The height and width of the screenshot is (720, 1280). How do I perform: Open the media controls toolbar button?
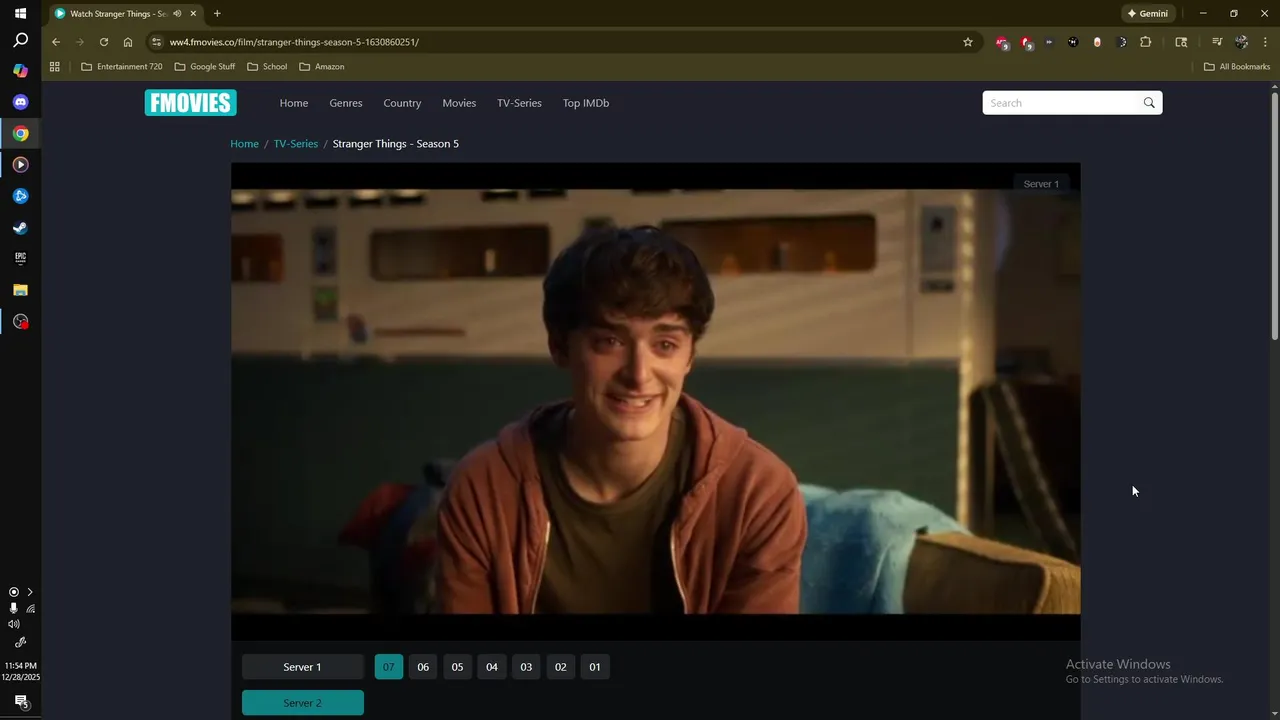pos(1217,42)
